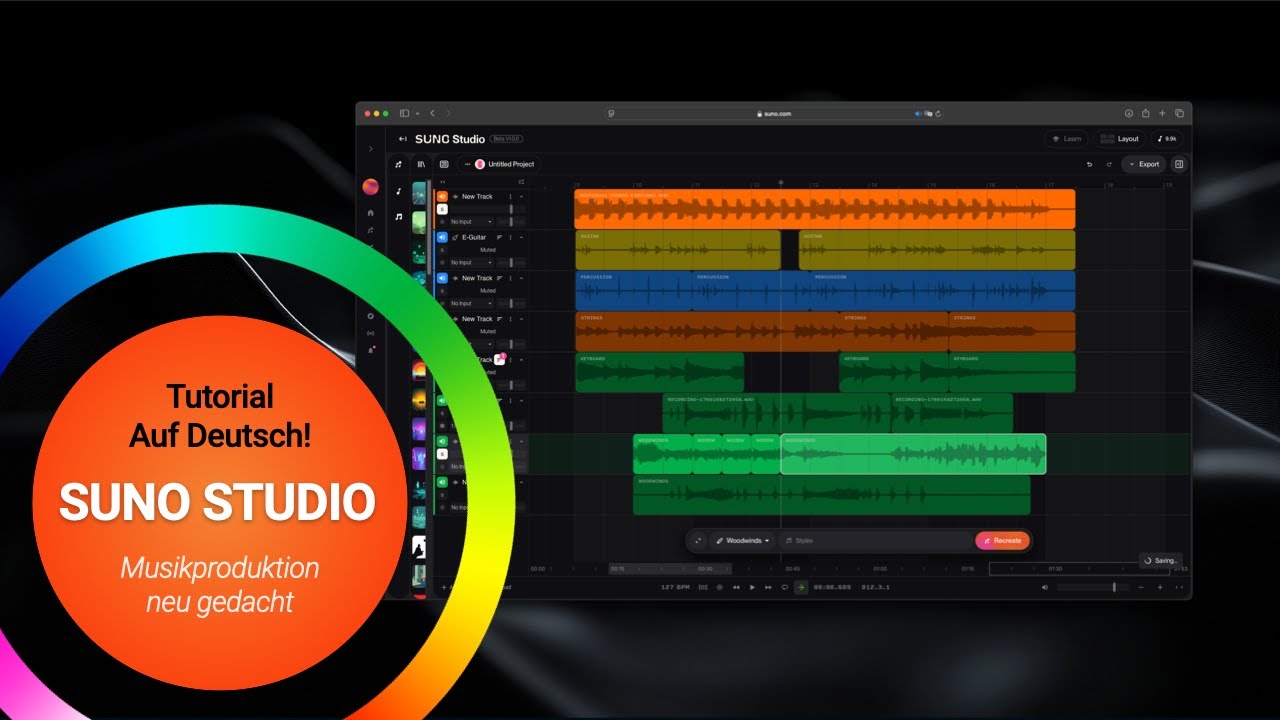Open the Untitled Project name
This screenshot has height=720, width=1280.
(511, 164)
